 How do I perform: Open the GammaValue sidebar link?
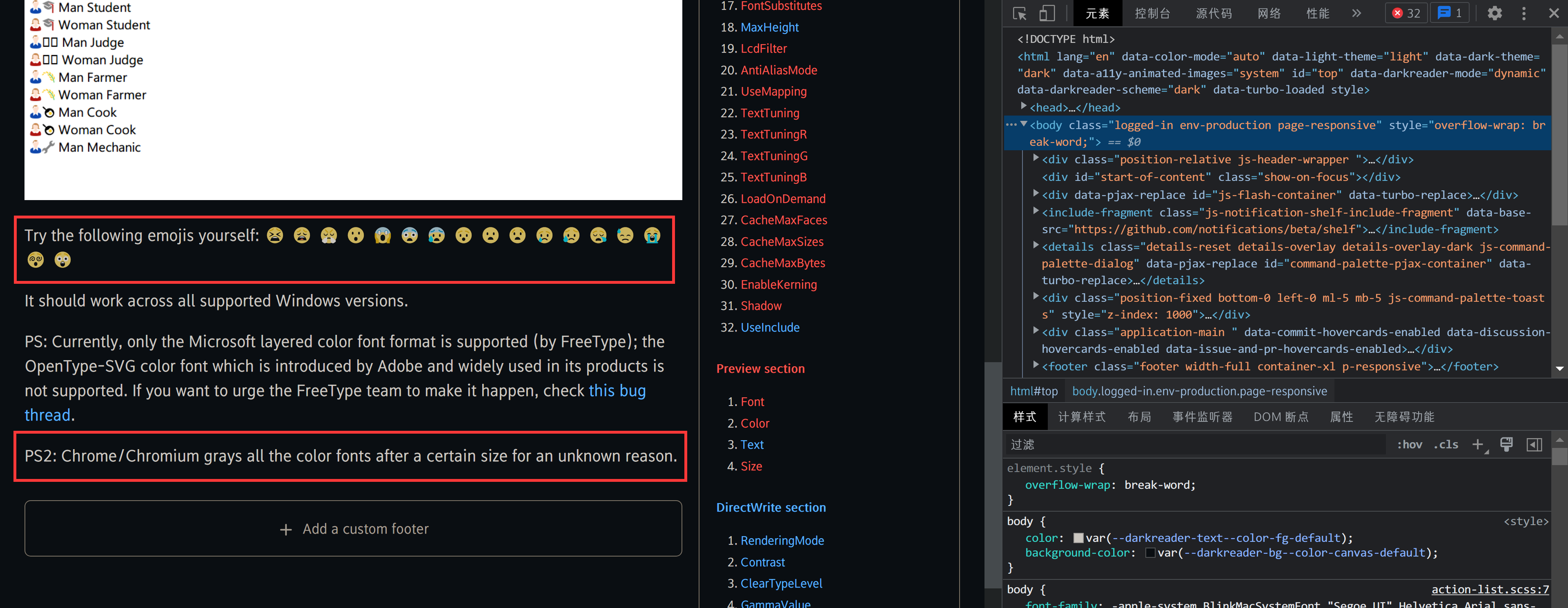(775, 603)
